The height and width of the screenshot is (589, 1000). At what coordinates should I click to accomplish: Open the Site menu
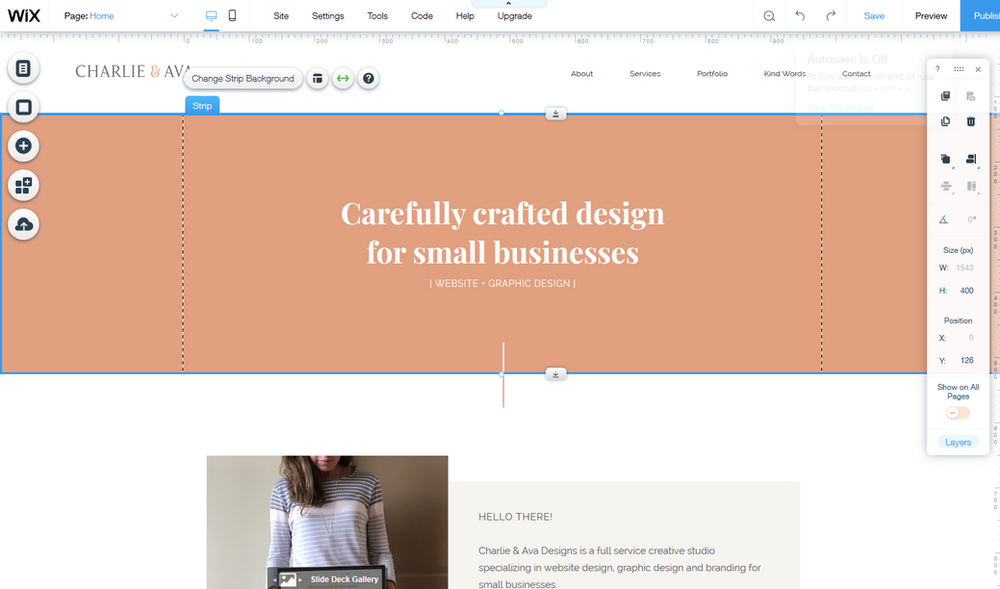[x=280, y=15]
